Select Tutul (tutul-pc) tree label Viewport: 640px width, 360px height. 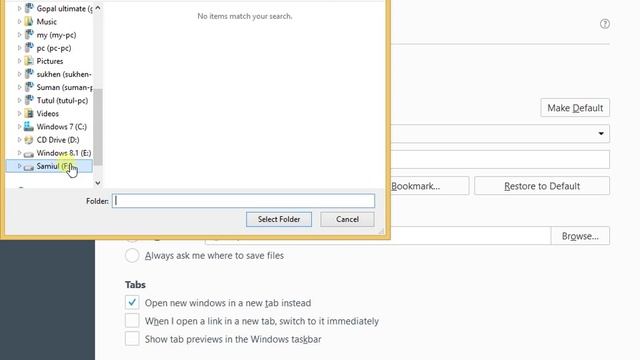[x=62, y=100]
